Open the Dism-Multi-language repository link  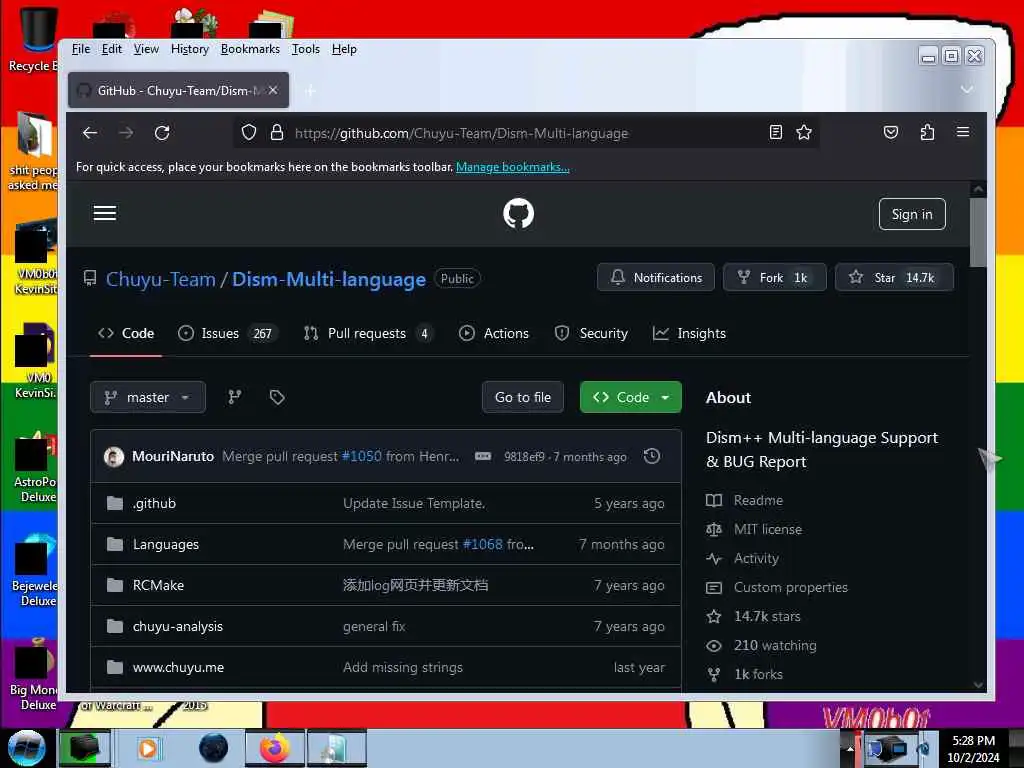328,279
